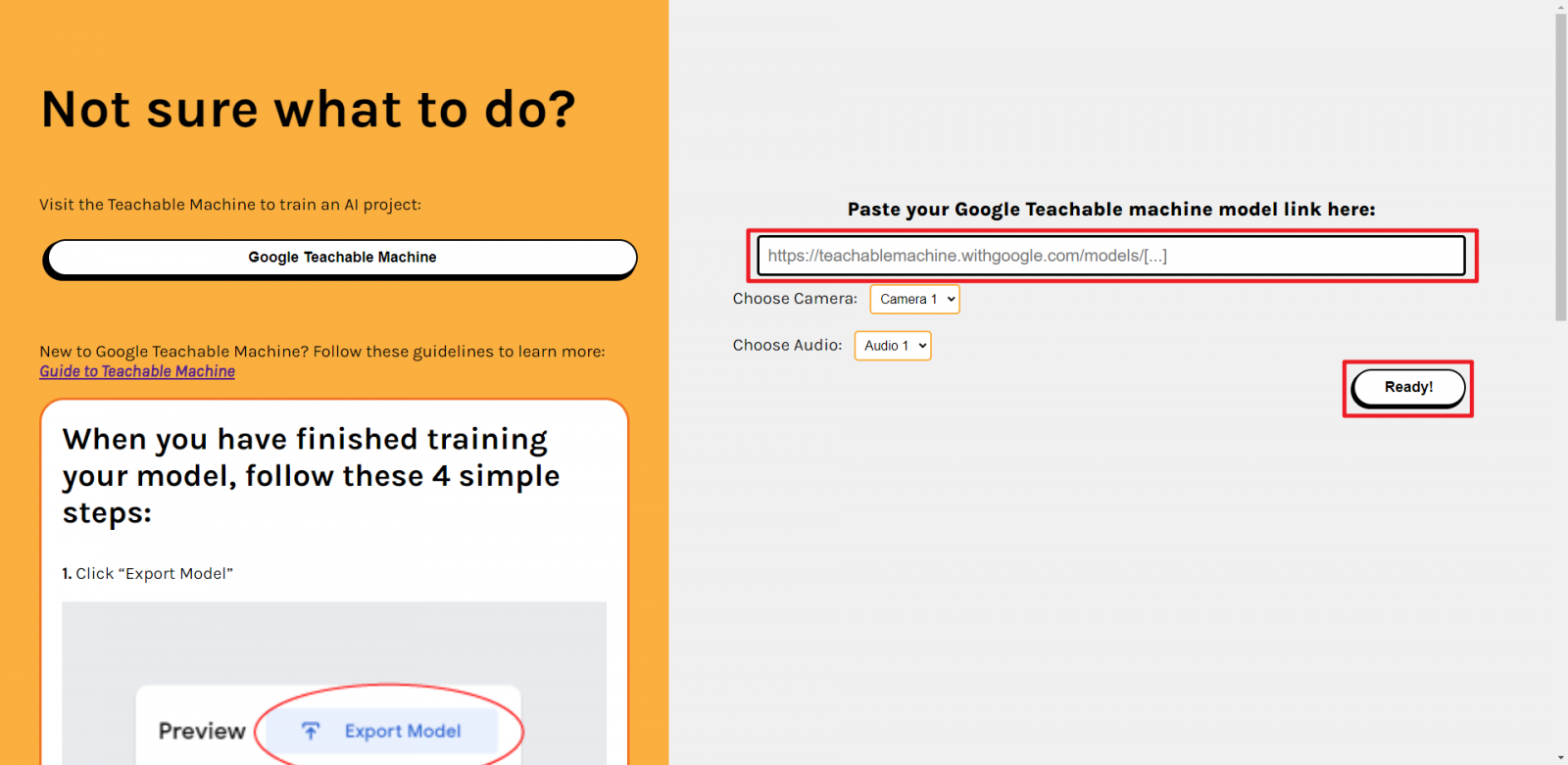Click the "Not sure what to do?" heading
This screenshot has height=765, width=1568.
pos(309,109)
